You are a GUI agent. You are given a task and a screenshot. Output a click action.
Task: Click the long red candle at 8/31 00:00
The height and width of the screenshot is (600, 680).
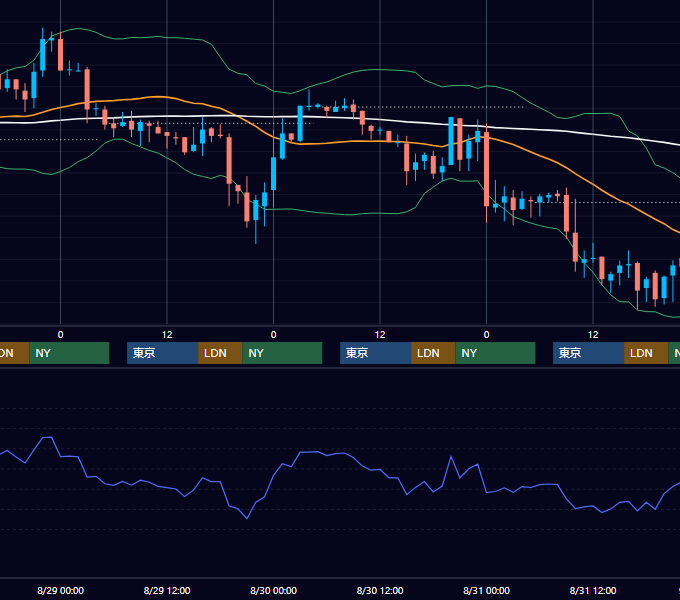point(487,169)
